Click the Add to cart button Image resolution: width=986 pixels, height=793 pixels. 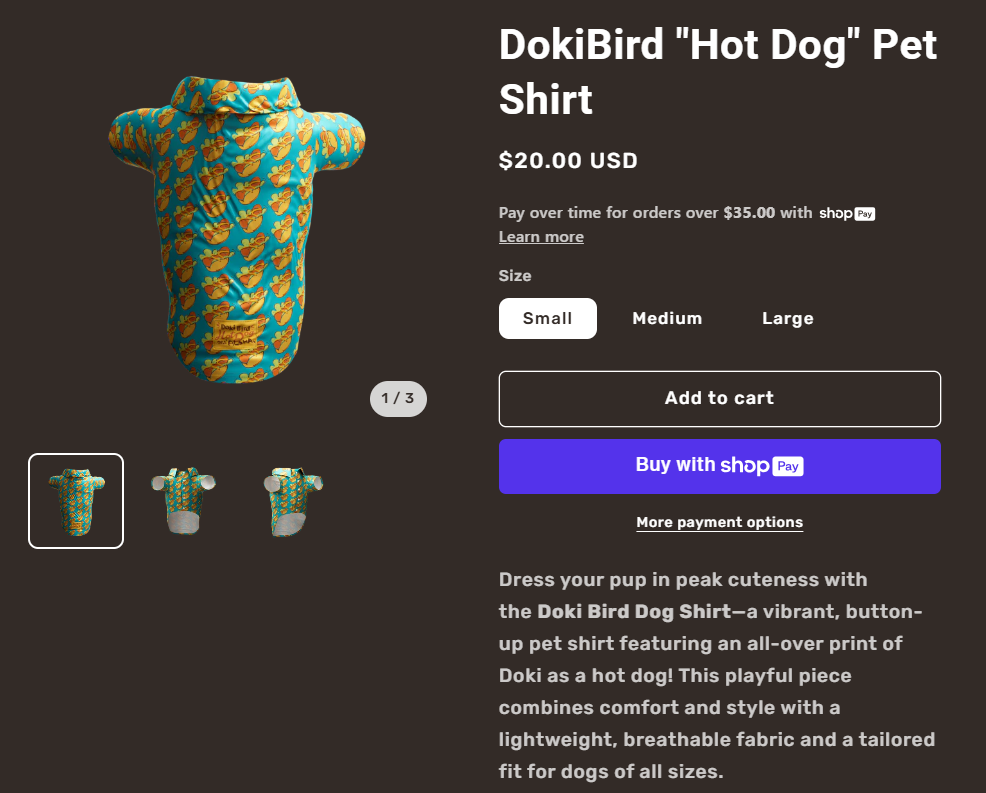(x=720, y=399)
